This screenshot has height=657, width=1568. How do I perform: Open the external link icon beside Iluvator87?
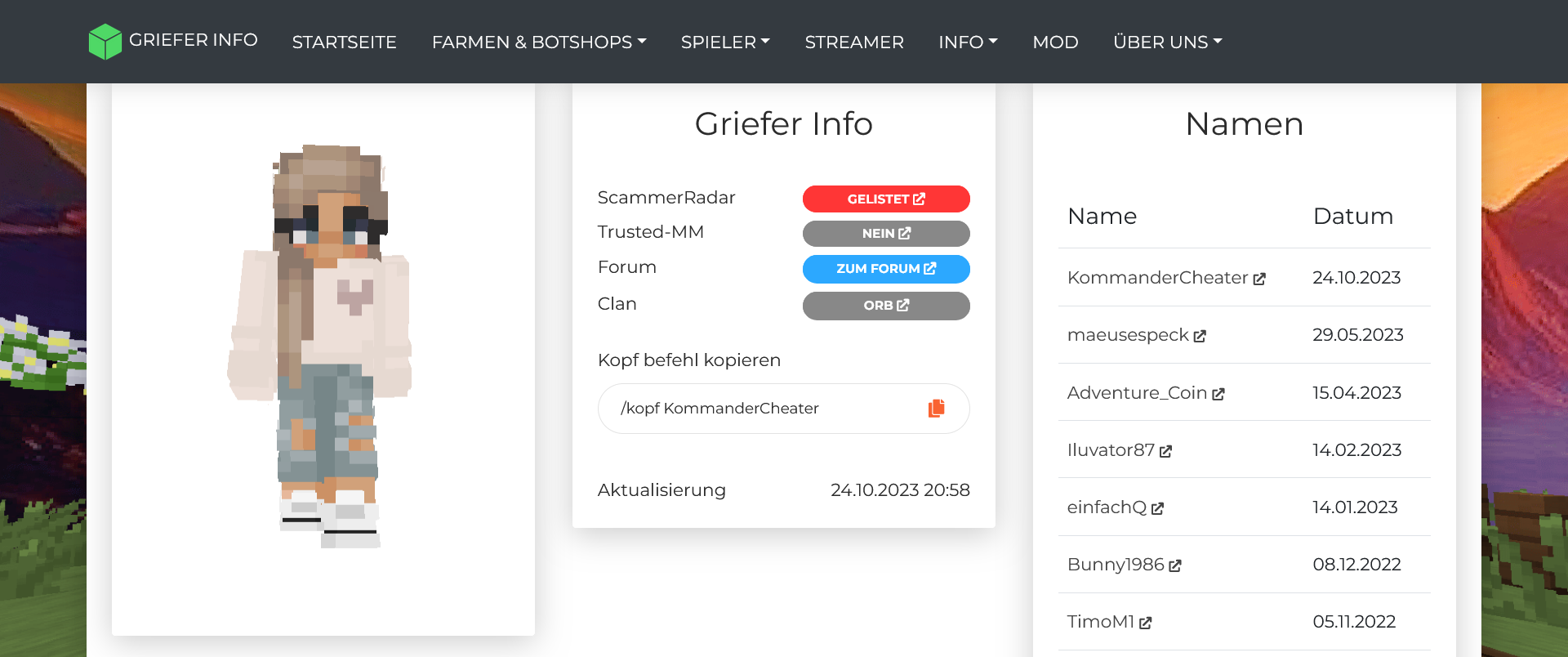1165,451
